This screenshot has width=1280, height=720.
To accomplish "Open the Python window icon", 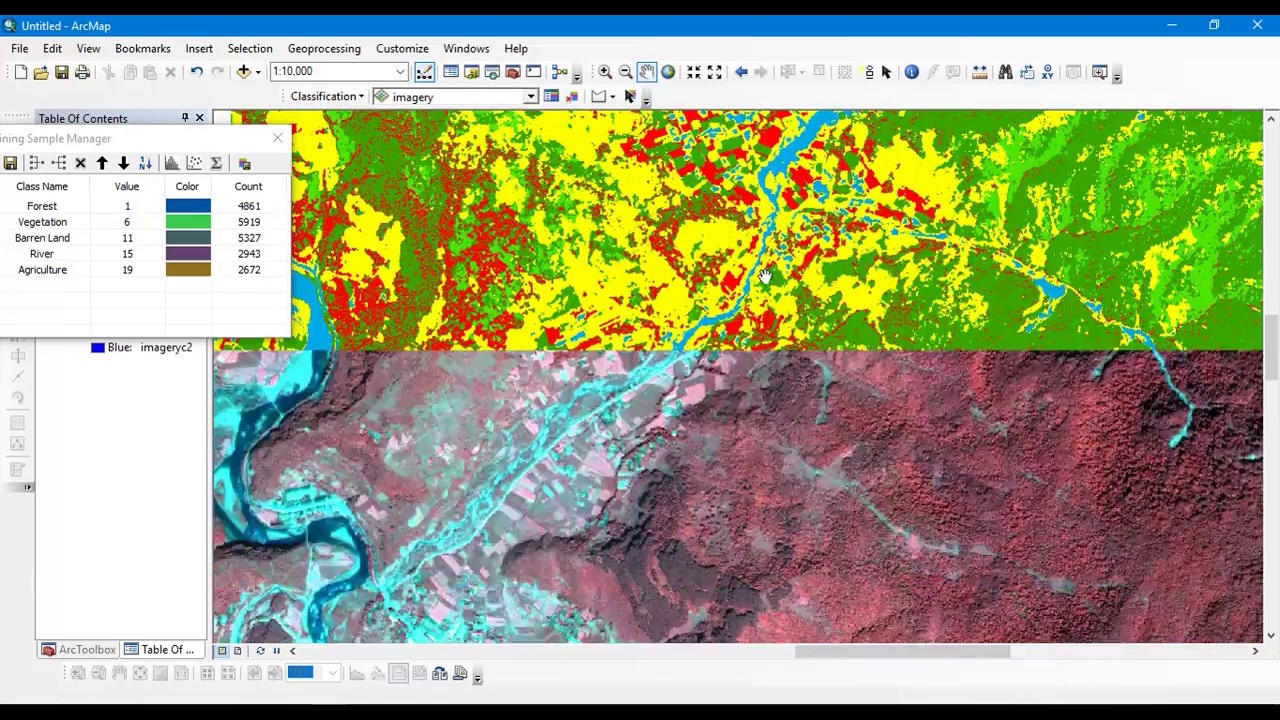I will [533, 72].
